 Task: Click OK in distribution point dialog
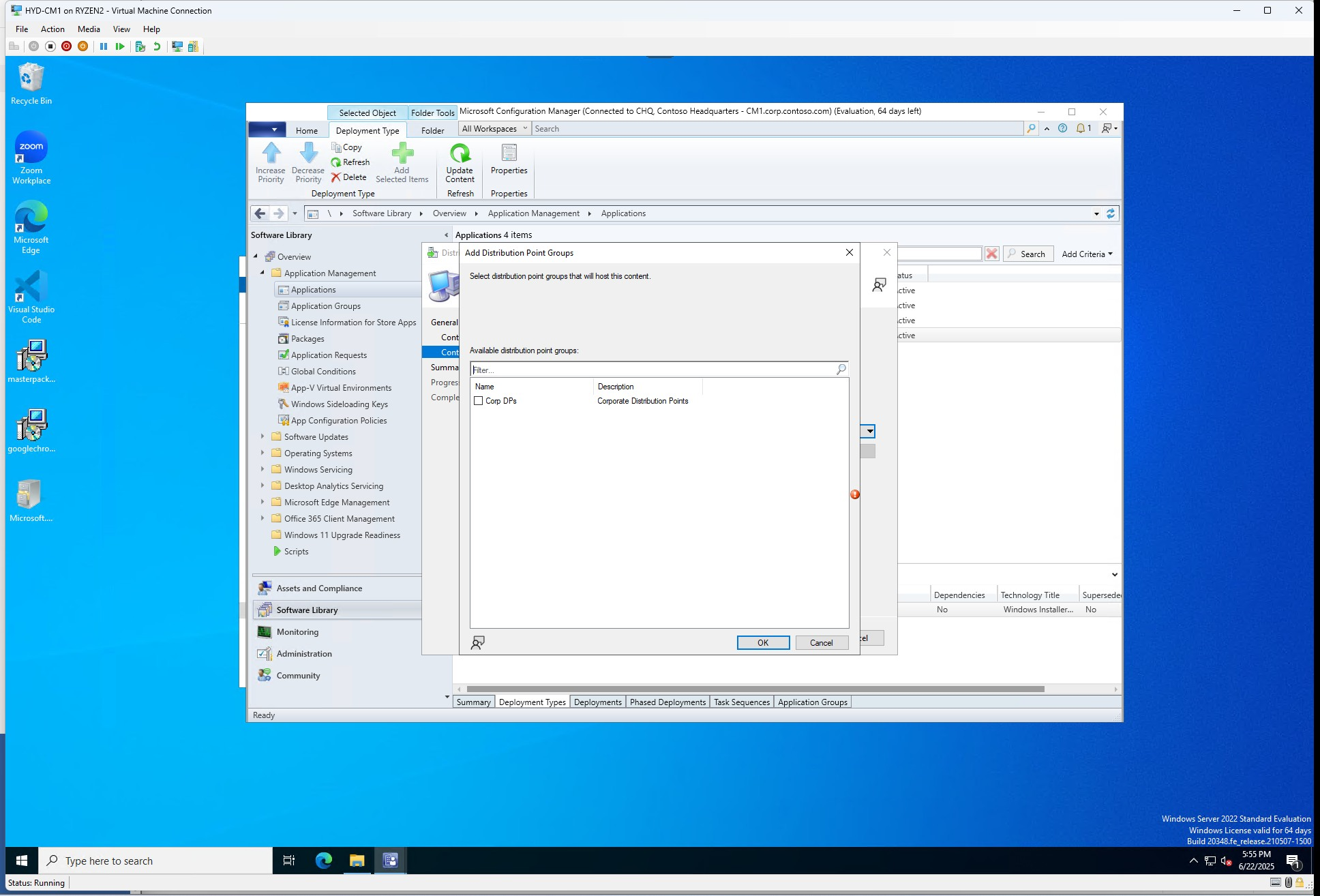763,642
